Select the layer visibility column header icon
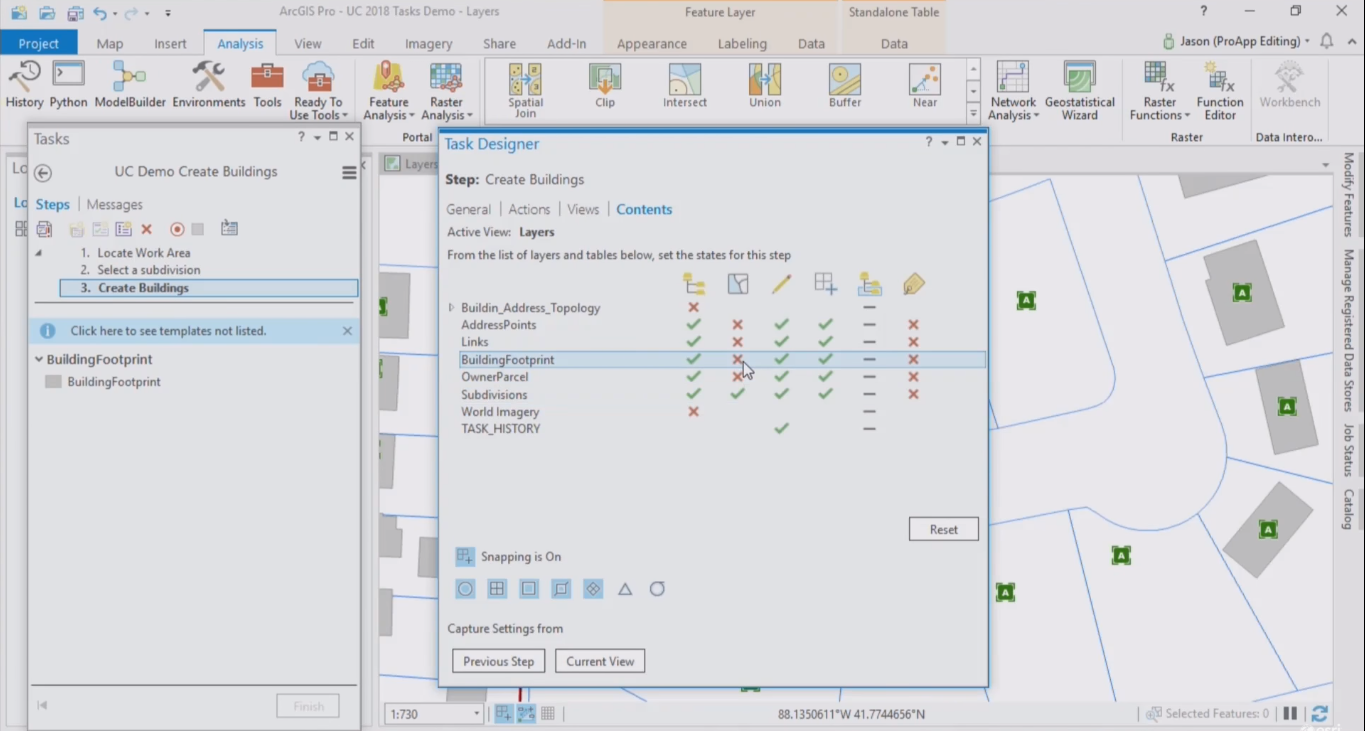The width and height of the screenshot is (1365, 731). coord(694,284)
